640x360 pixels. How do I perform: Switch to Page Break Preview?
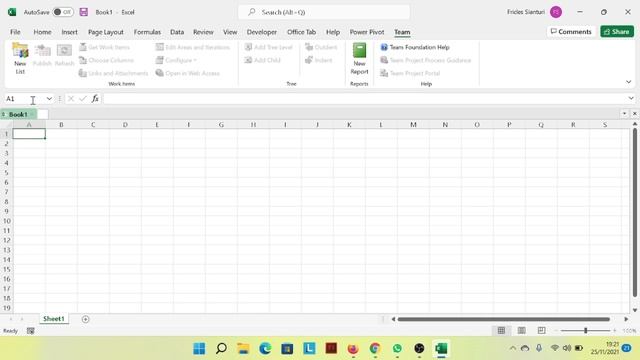pos(541,331)
